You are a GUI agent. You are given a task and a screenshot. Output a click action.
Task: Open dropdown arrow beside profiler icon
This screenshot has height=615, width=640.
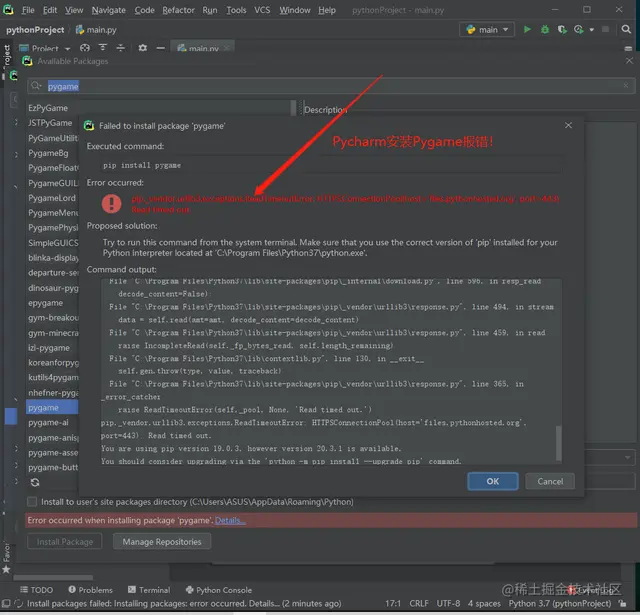591,30
